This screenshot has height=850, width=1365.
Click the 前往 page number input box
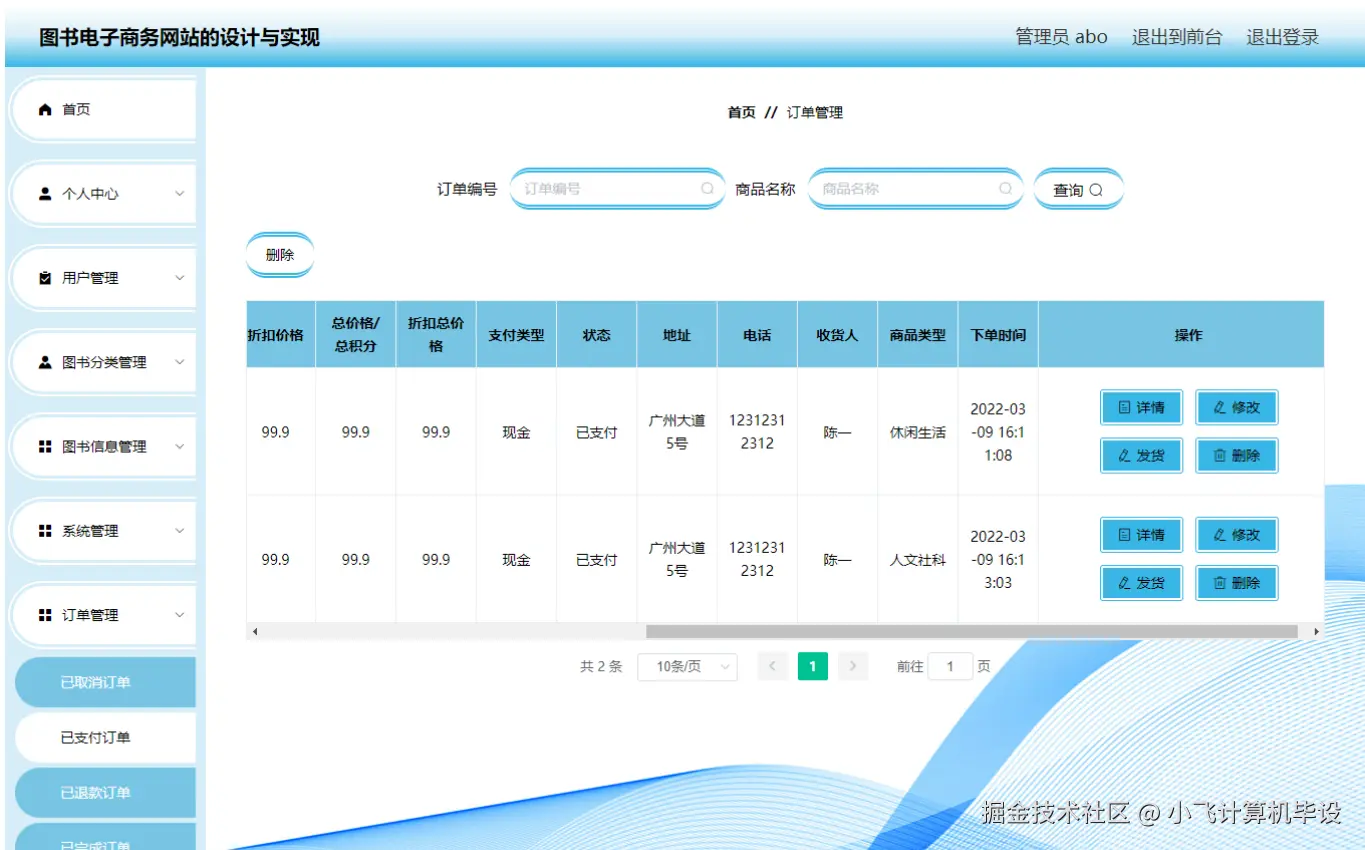(x=950, y=666)
